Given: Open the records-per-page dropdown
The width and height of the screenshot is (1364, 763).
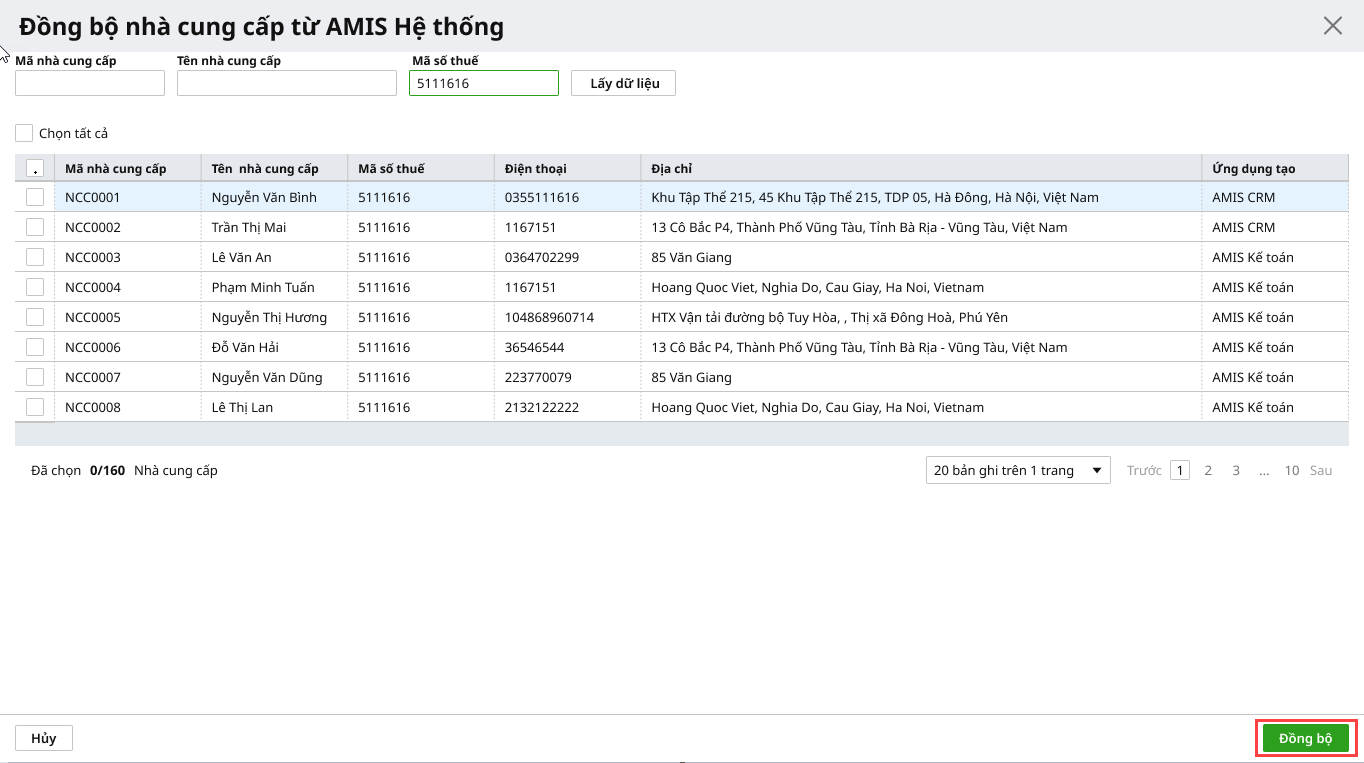Looking at the screenshot, I should point(1017,470).
